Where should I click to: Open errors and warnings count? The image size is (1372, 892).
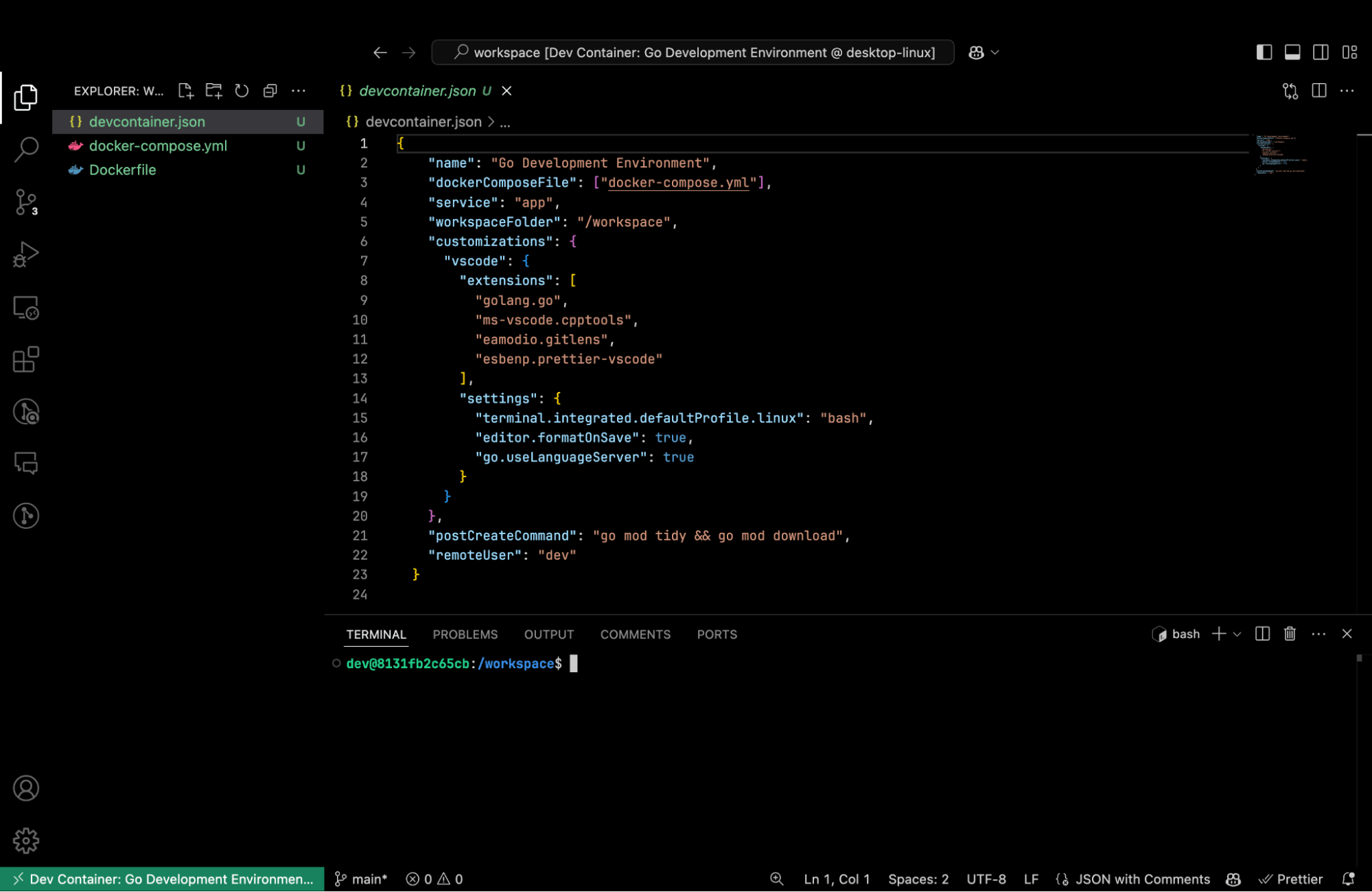tap(434, 880)
